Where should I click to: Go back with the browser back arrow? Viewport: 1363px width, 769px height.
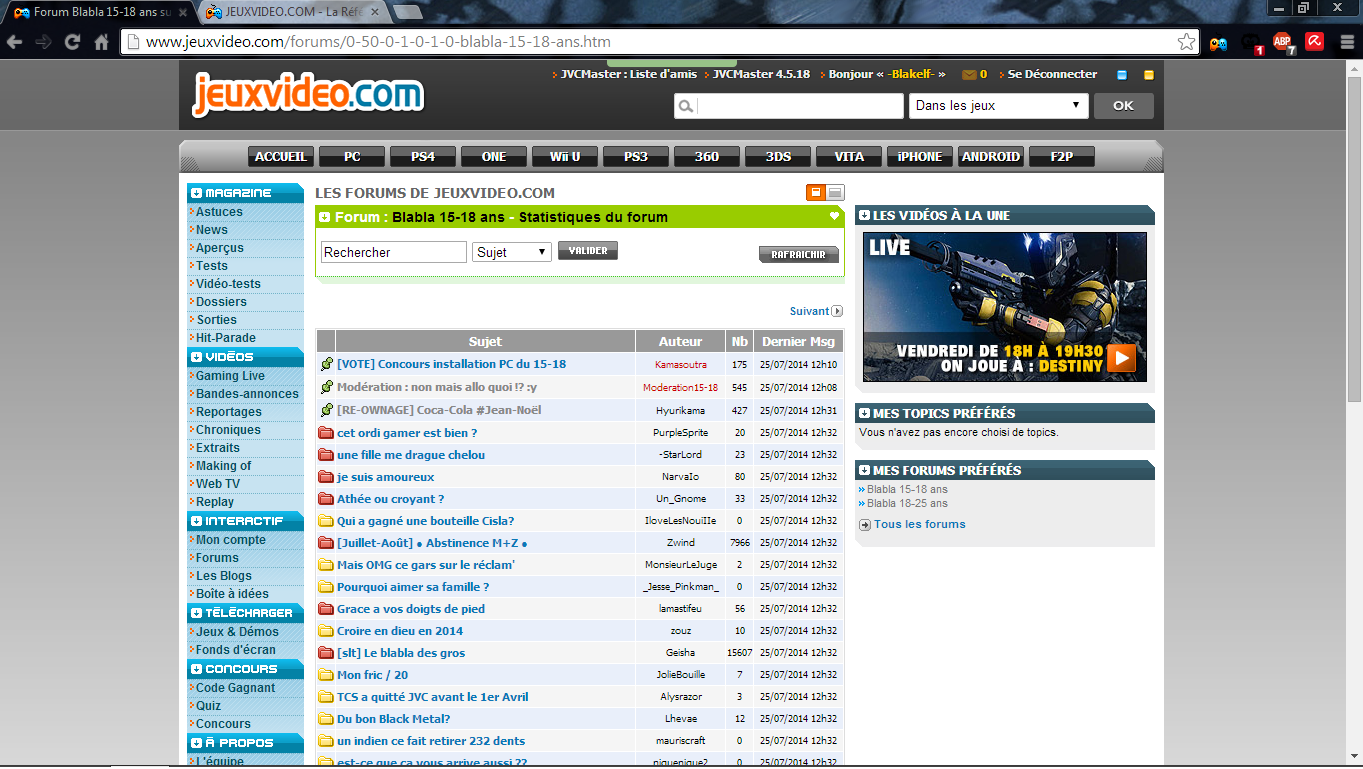coord(14,42)
